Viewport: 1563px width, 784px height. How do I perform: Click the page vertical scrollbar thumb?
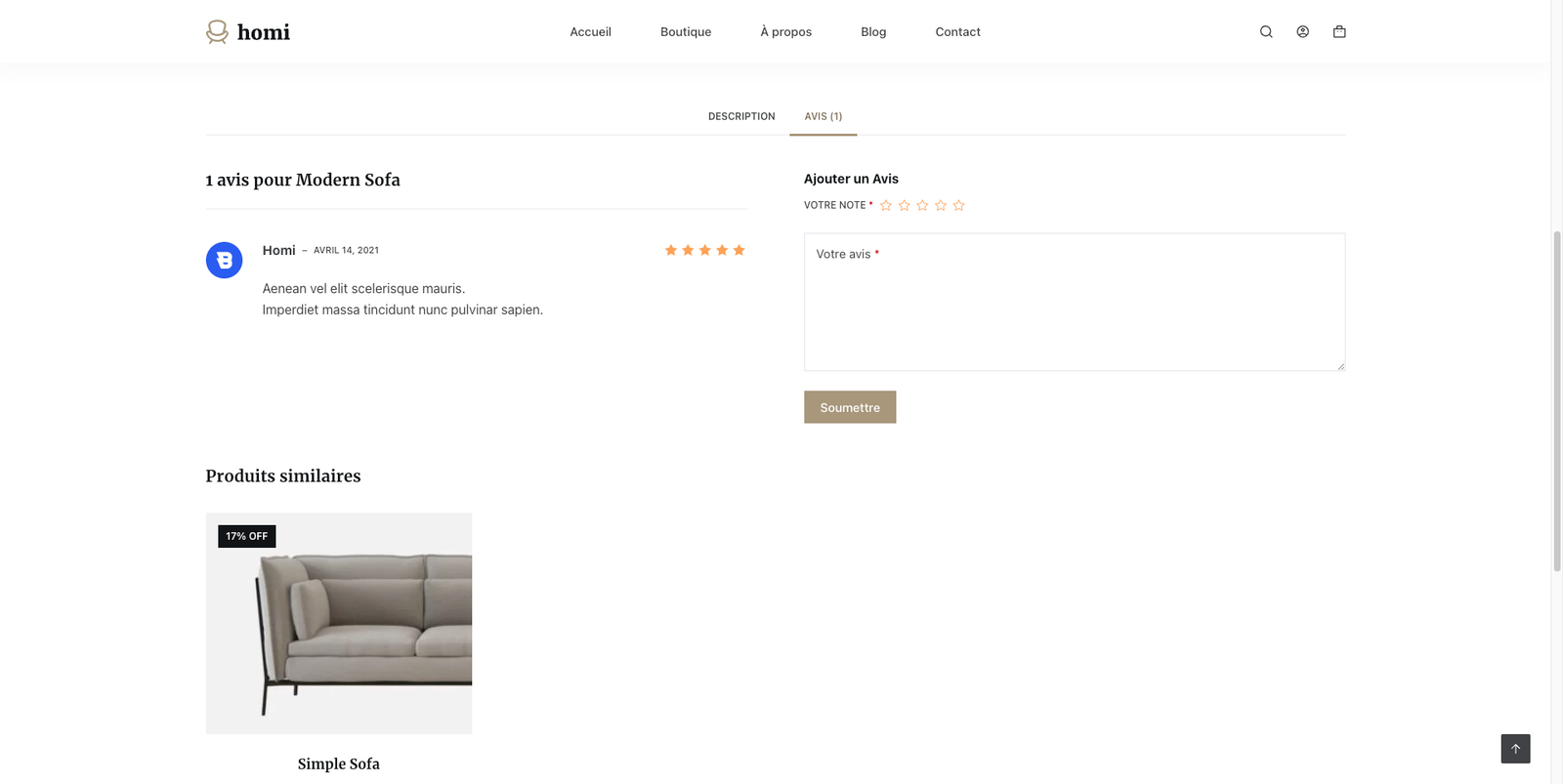coord(1557,400)
